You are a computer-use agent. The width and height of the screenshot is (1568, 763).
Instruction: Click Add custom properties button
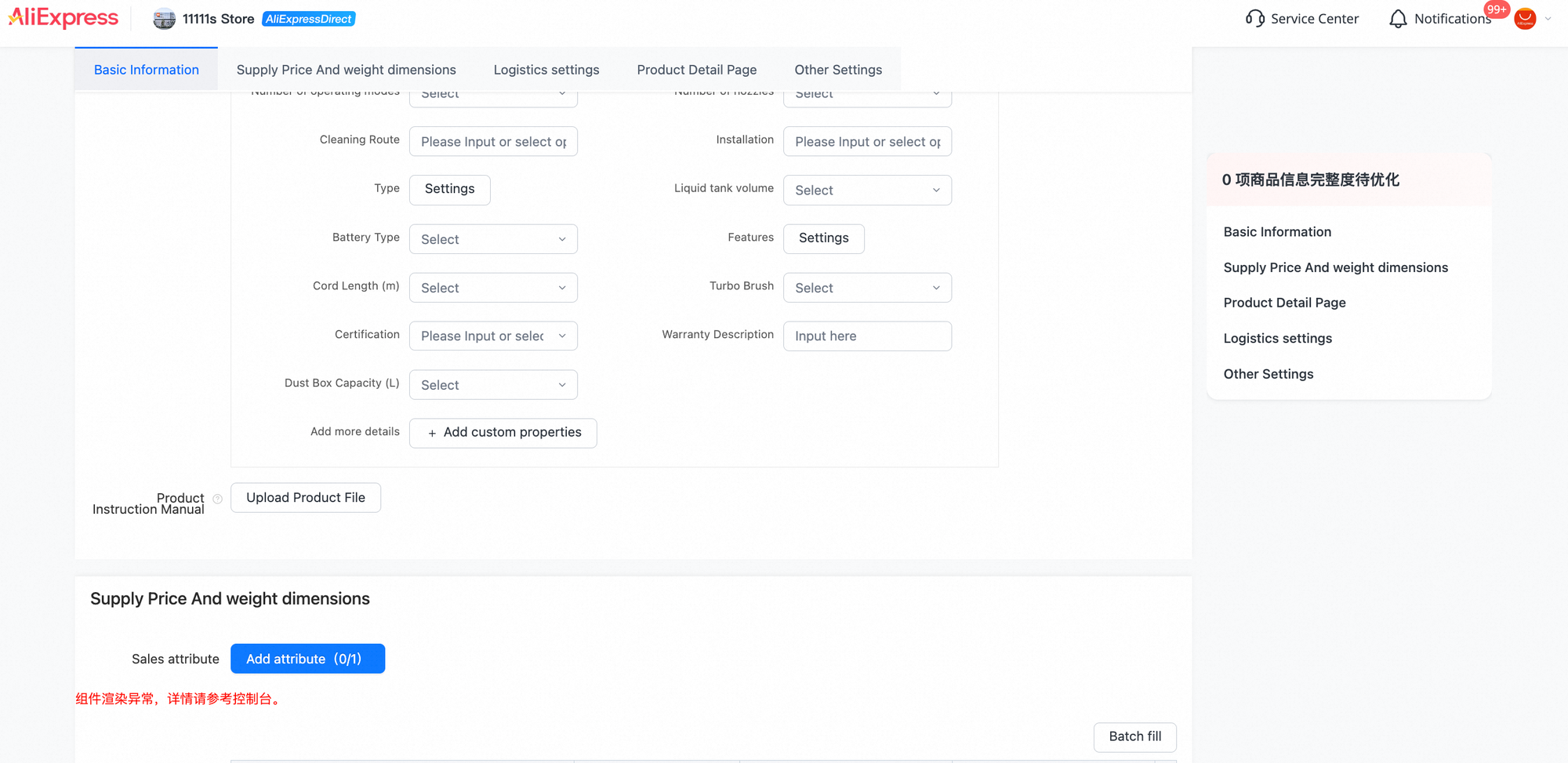point(503,433)
